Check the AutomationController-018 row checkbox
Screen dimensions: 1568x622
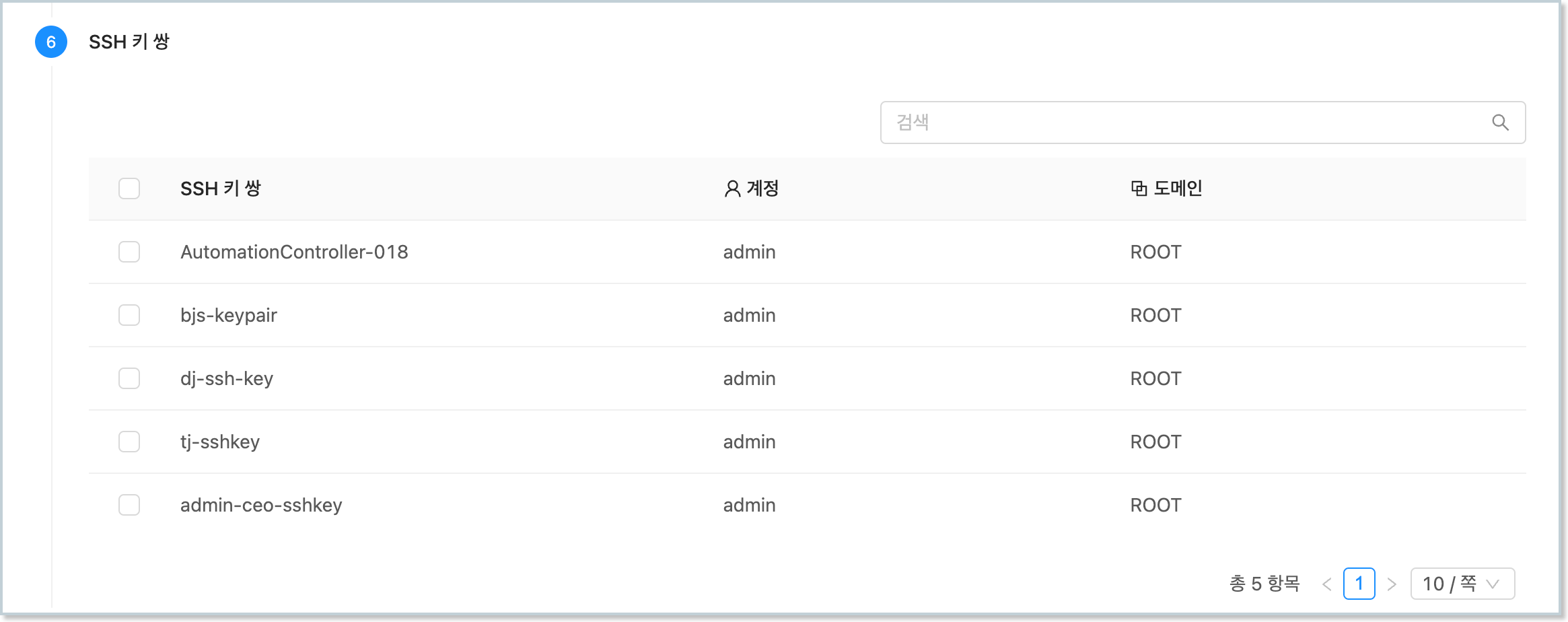129,252
